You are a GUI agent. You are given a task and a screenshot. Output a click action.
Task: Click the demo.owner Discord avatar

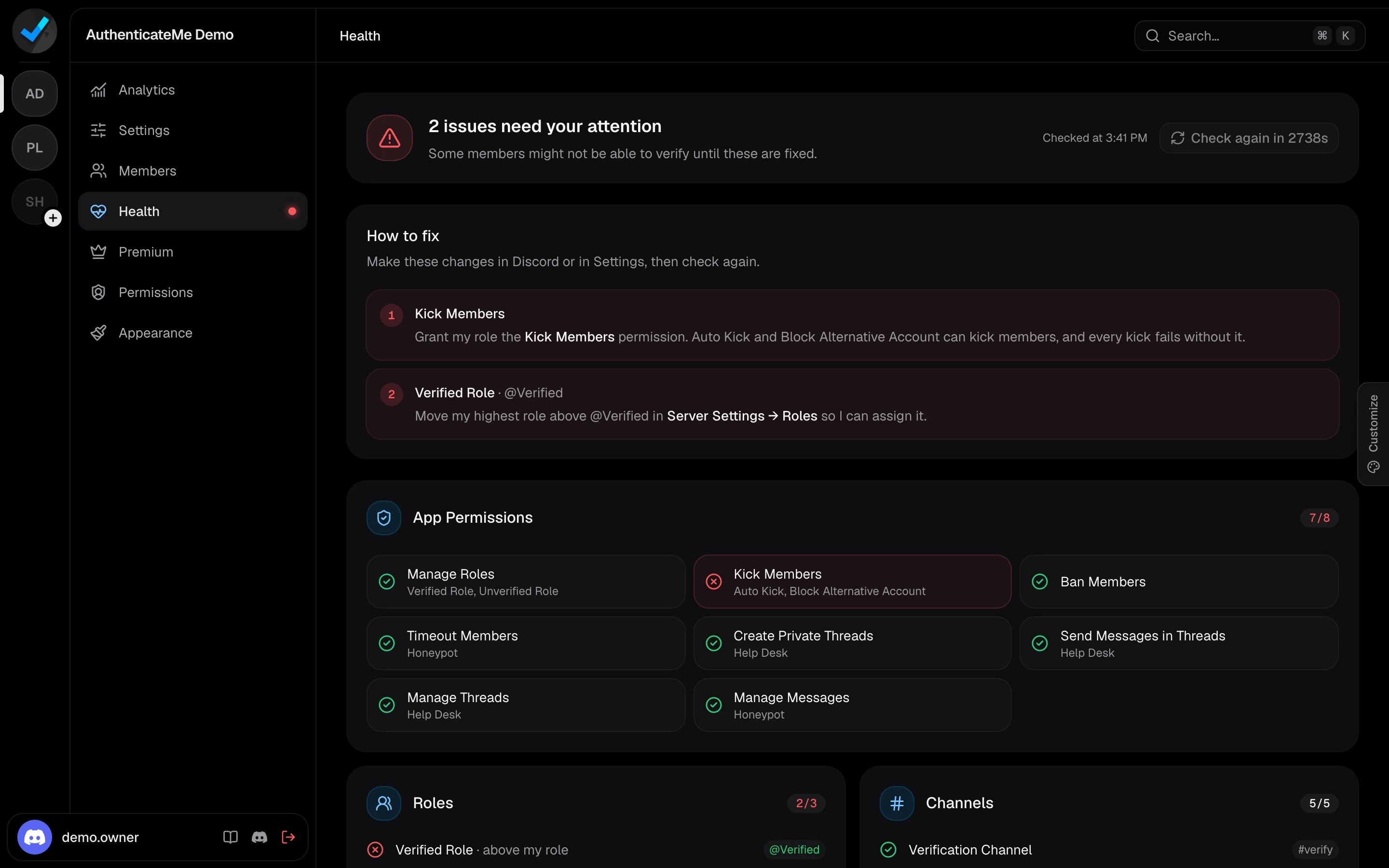pos(34,837)
